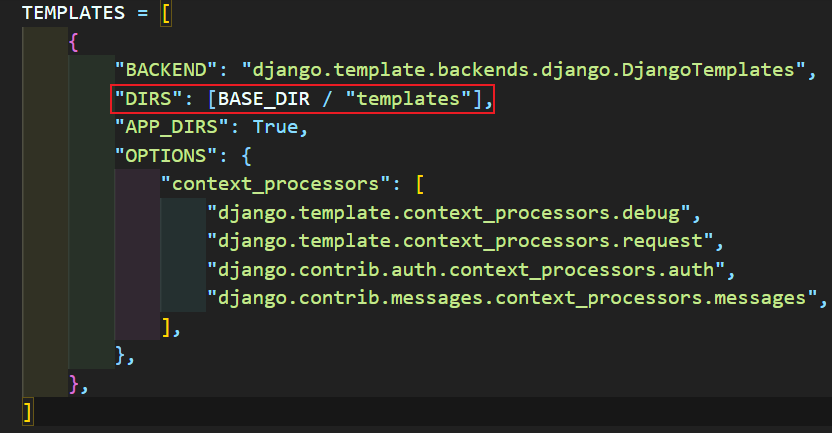
Task: Click the contrib.auth.context_processors.auth string
Action: click(466, 270)
